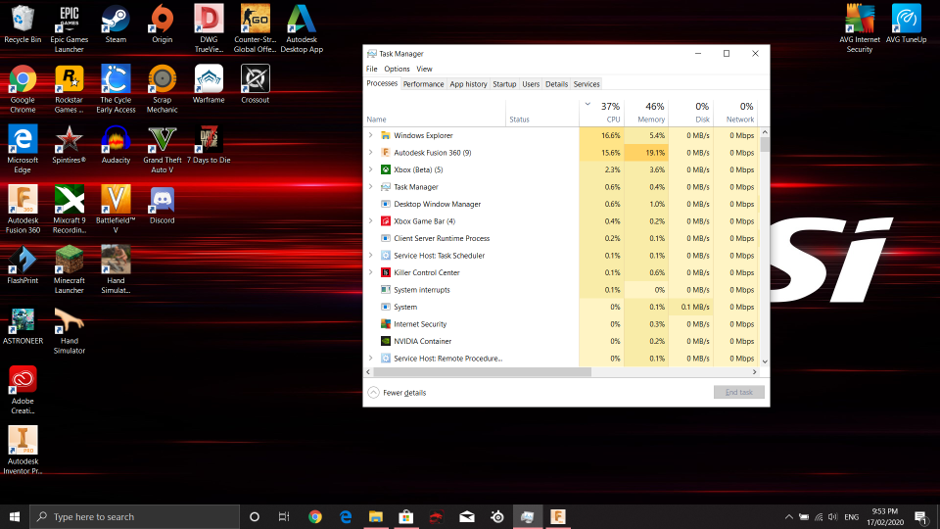The width and height of the screenshot is (940, 529).
Task: Launch Warframe desktop icon
Action: [x=209, y=84]
